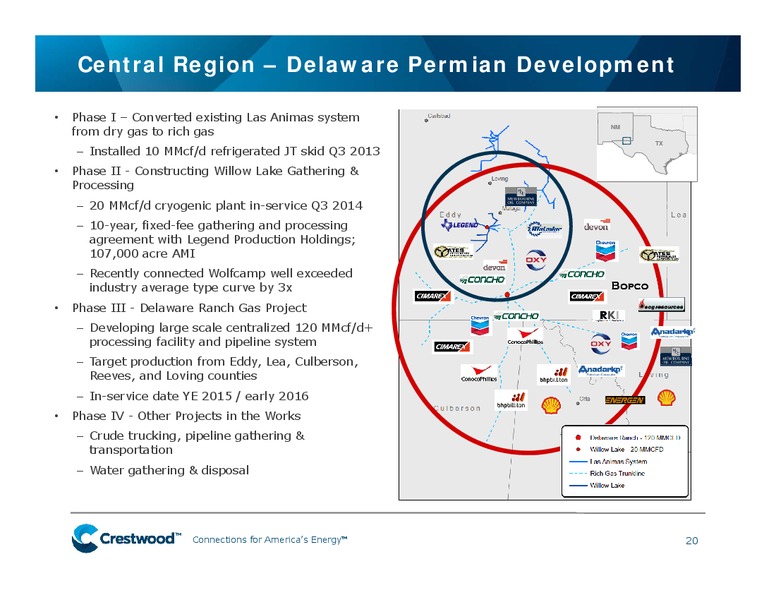The image size is (776, 600).
Task: Click the Concho logo above the ConocoPhillips logo
Action: pyautogui.click(x=517, y=316)
